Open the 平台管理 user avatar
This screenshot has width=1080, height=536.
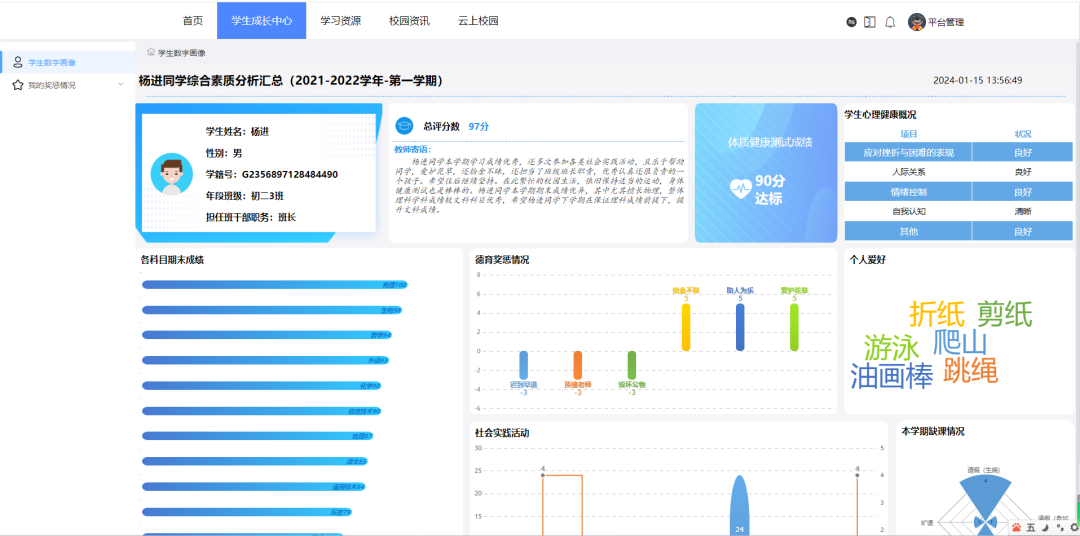click(916, 22)
